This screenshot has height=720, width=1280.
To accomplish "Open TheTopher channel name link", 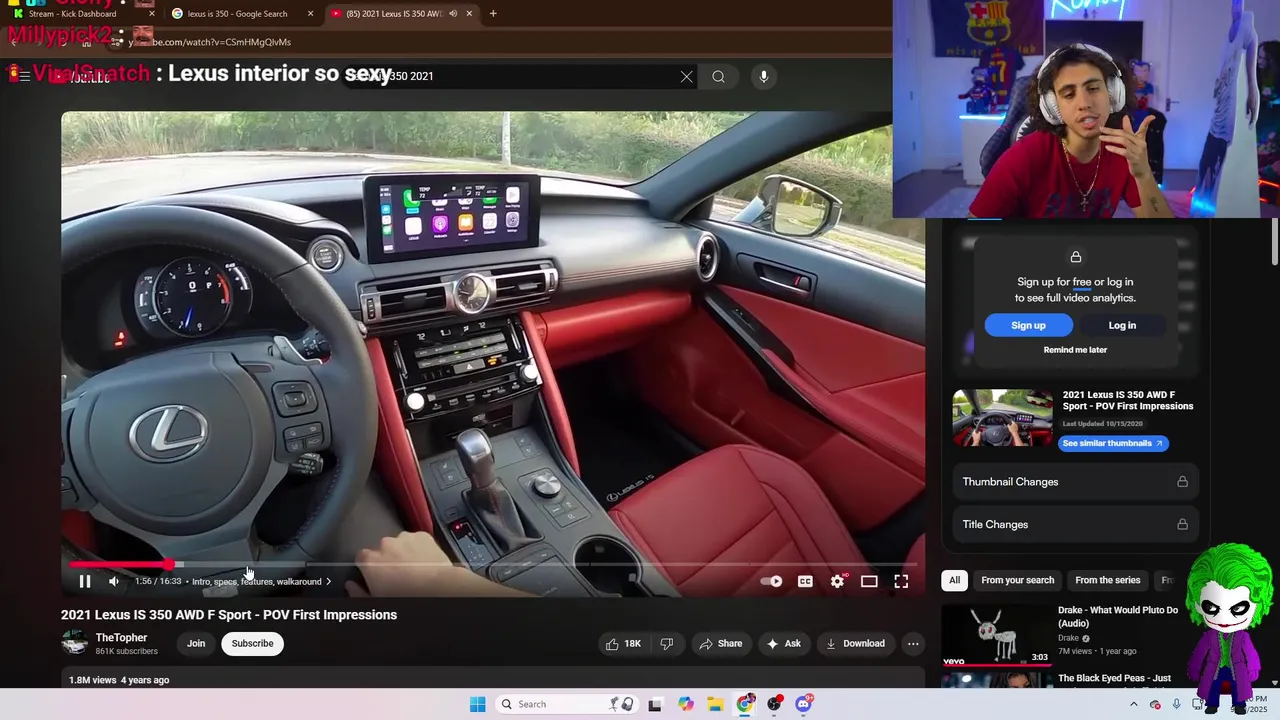I will pos(121,637).
